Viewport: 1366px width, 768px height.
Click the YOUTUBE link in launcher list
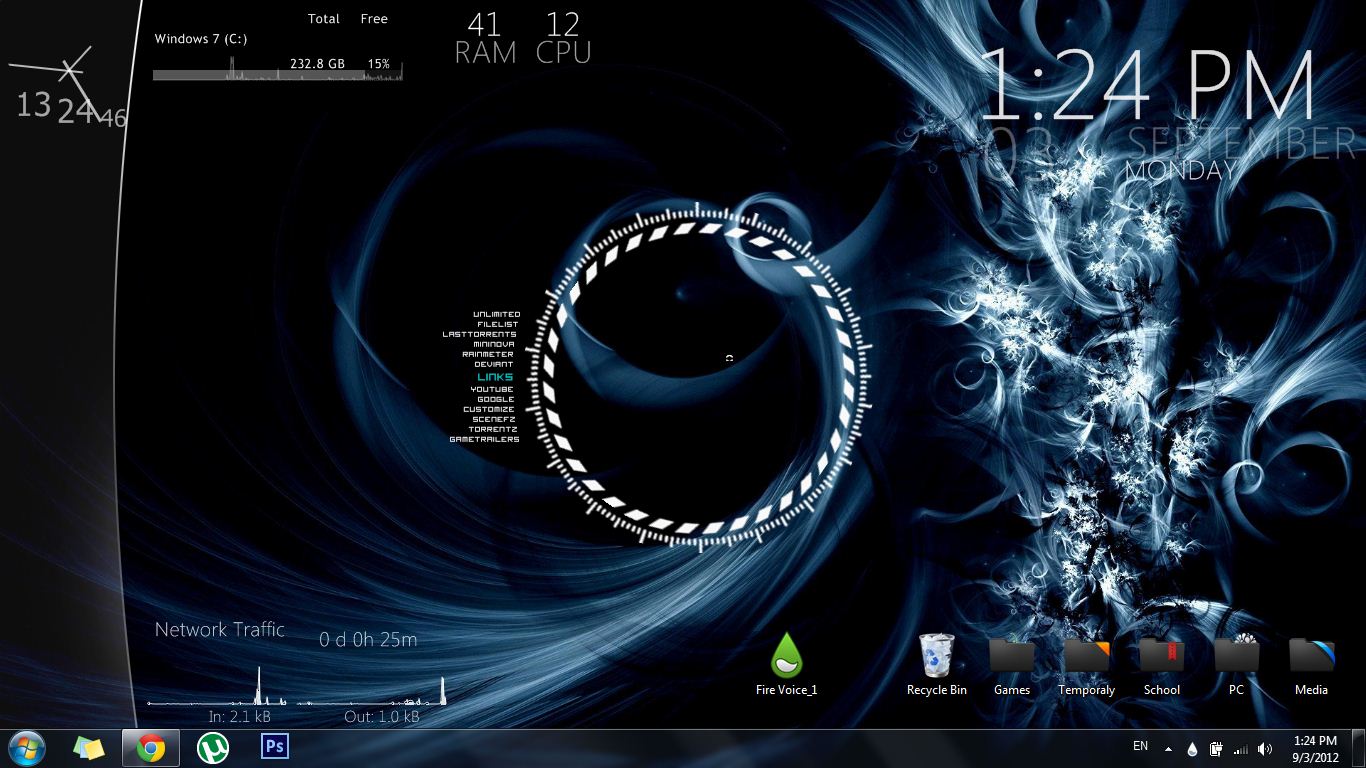pos(492,389)
